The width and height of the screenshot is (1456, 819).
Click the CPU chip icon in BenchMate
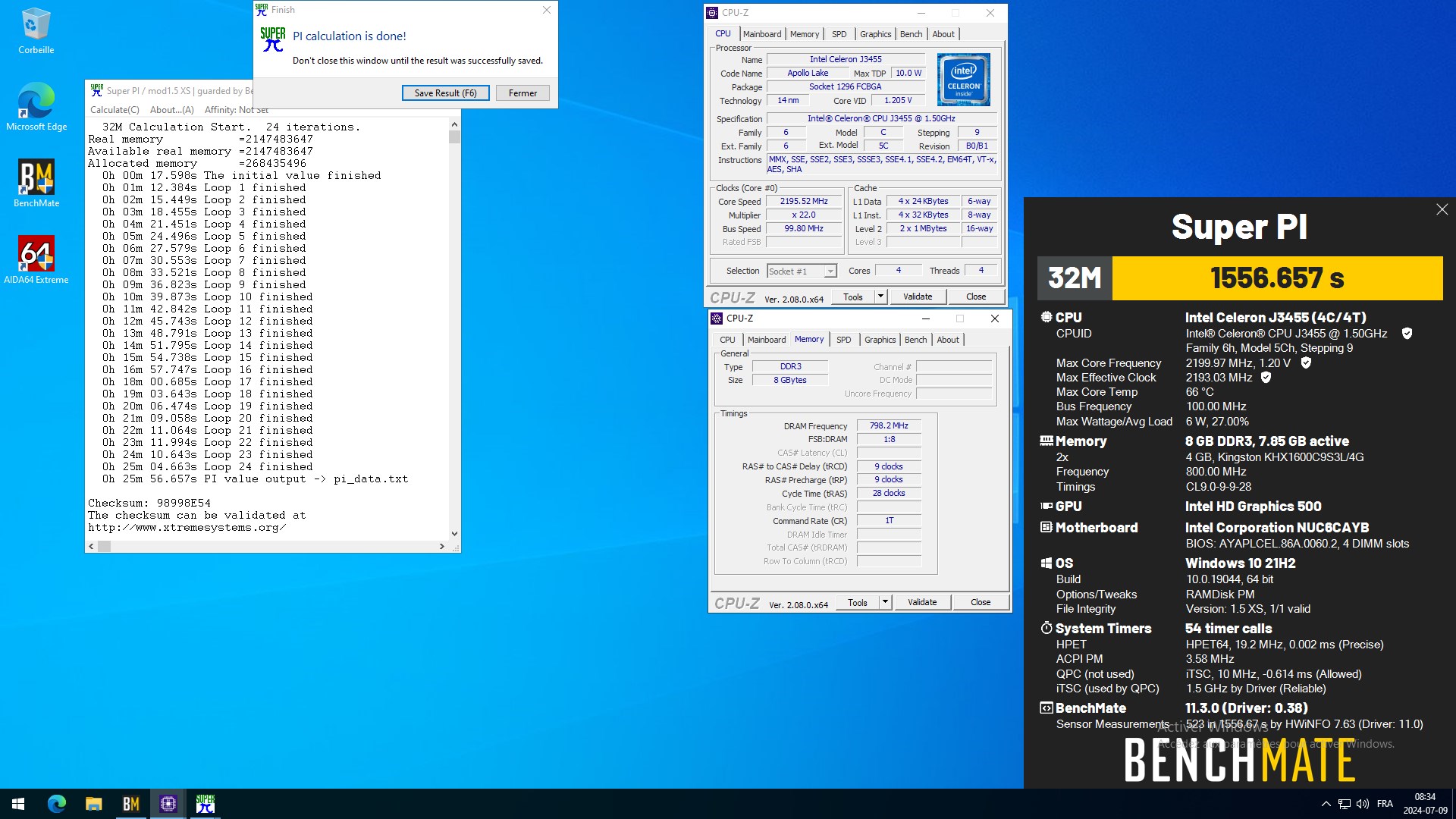(x=1046, y=317)
